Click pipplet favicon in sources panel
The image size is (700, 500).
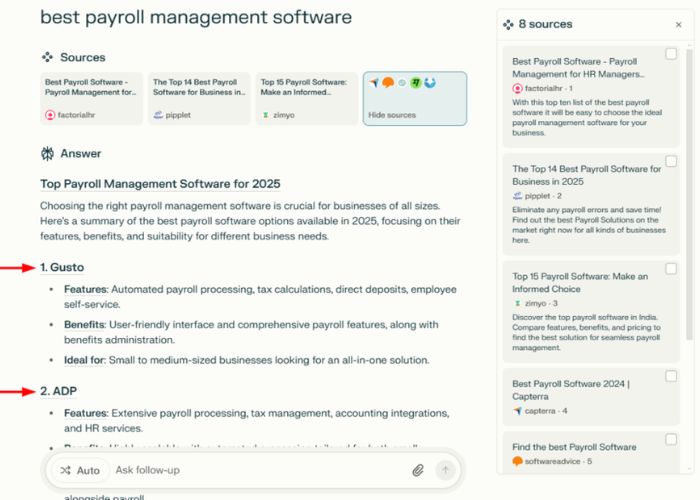[517, 196]
